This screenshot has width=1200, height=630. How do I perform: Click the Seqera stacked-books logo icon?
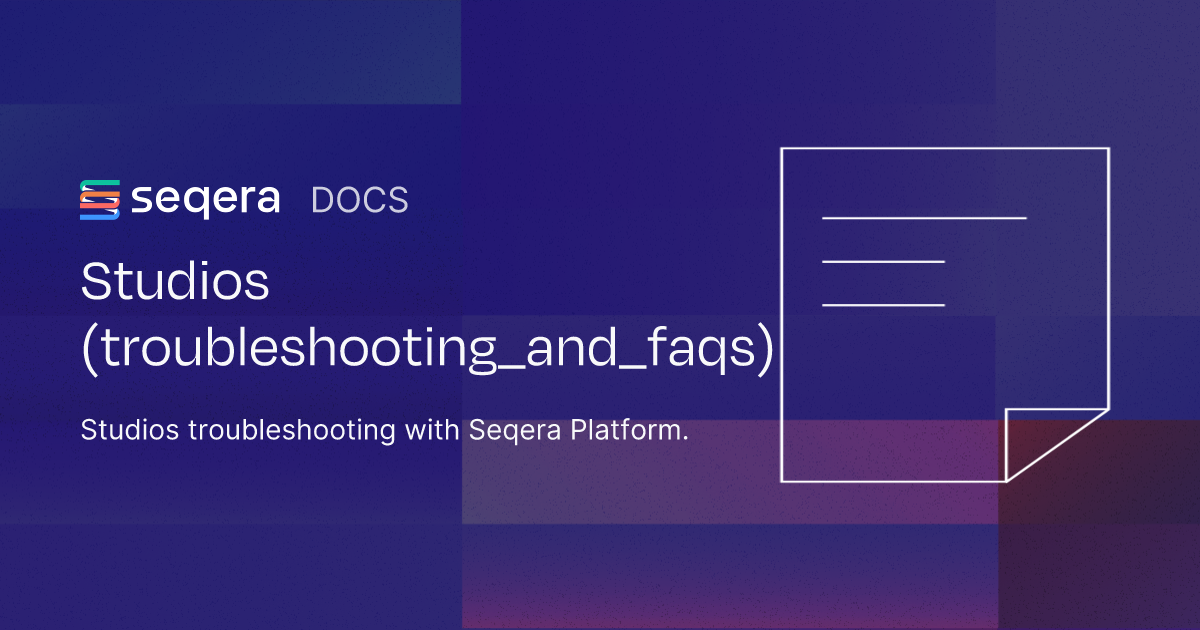(x=100, y=200)
